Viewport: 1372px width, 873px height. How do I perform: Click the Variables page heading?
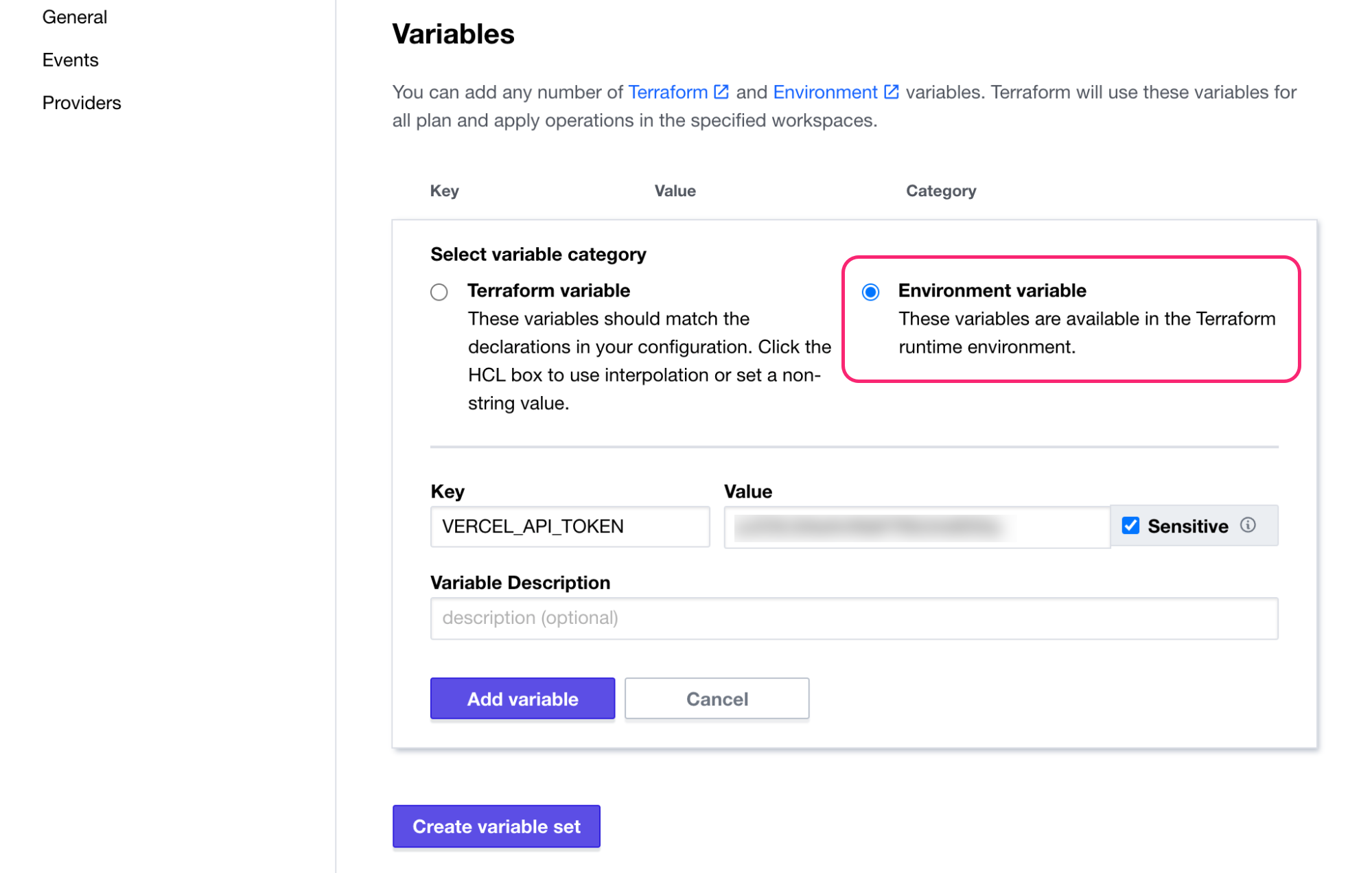(453, 34)
